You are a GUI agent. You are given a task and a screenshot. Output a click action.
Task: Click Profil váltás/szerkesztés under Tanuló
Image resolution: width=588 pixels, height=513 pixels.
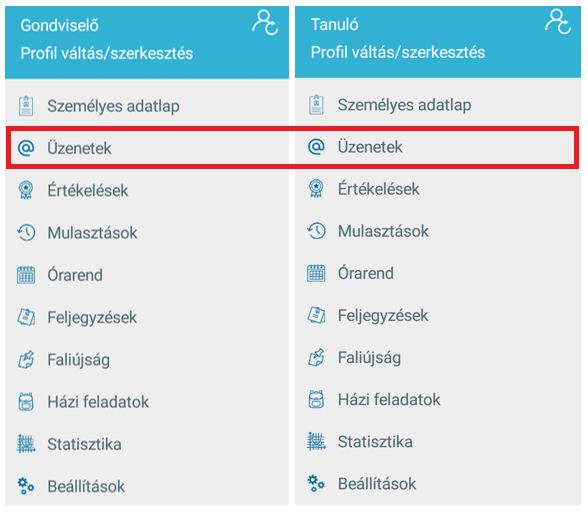(x=398, y=52)
